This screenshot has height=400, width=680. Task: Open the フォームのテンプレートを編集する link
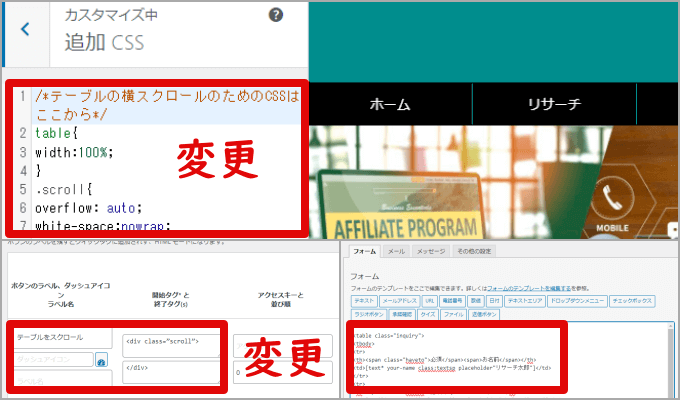(529, 288)
